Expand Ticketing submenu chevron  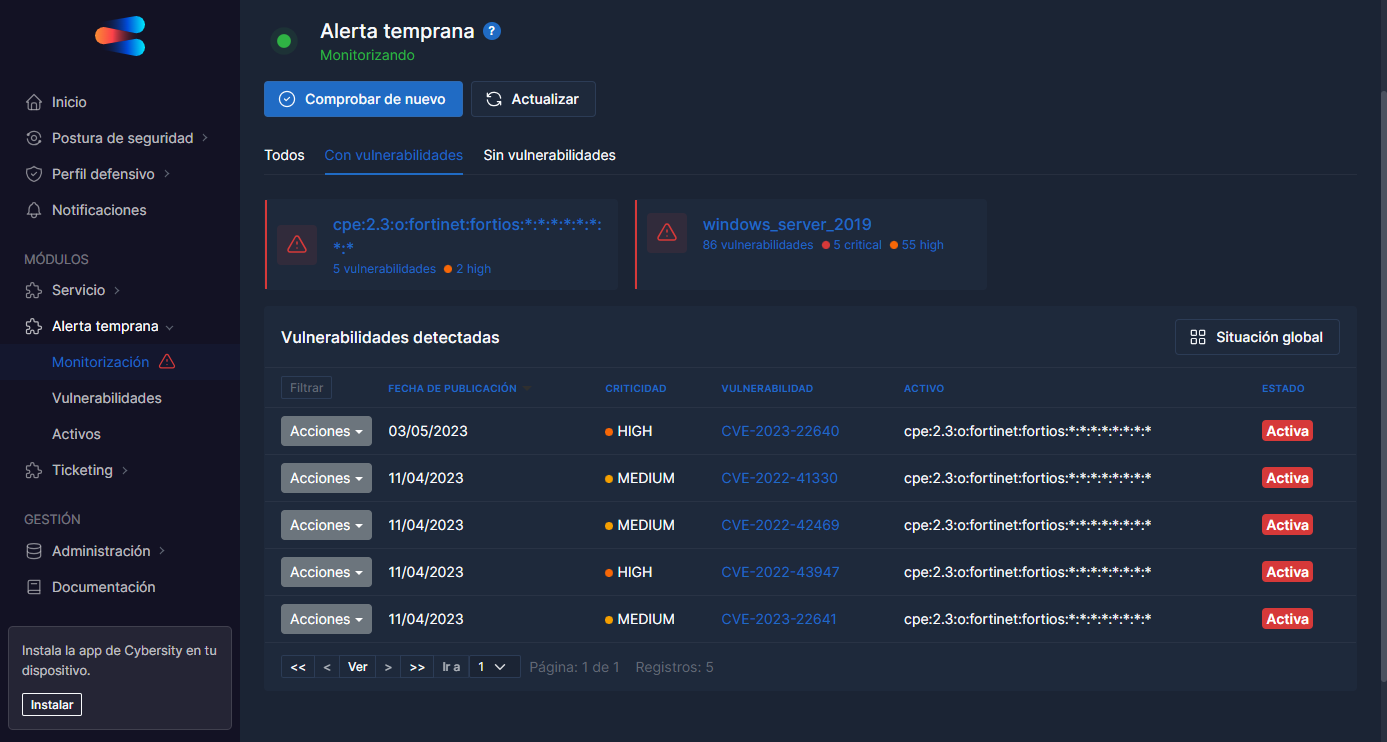pos(124,470)
